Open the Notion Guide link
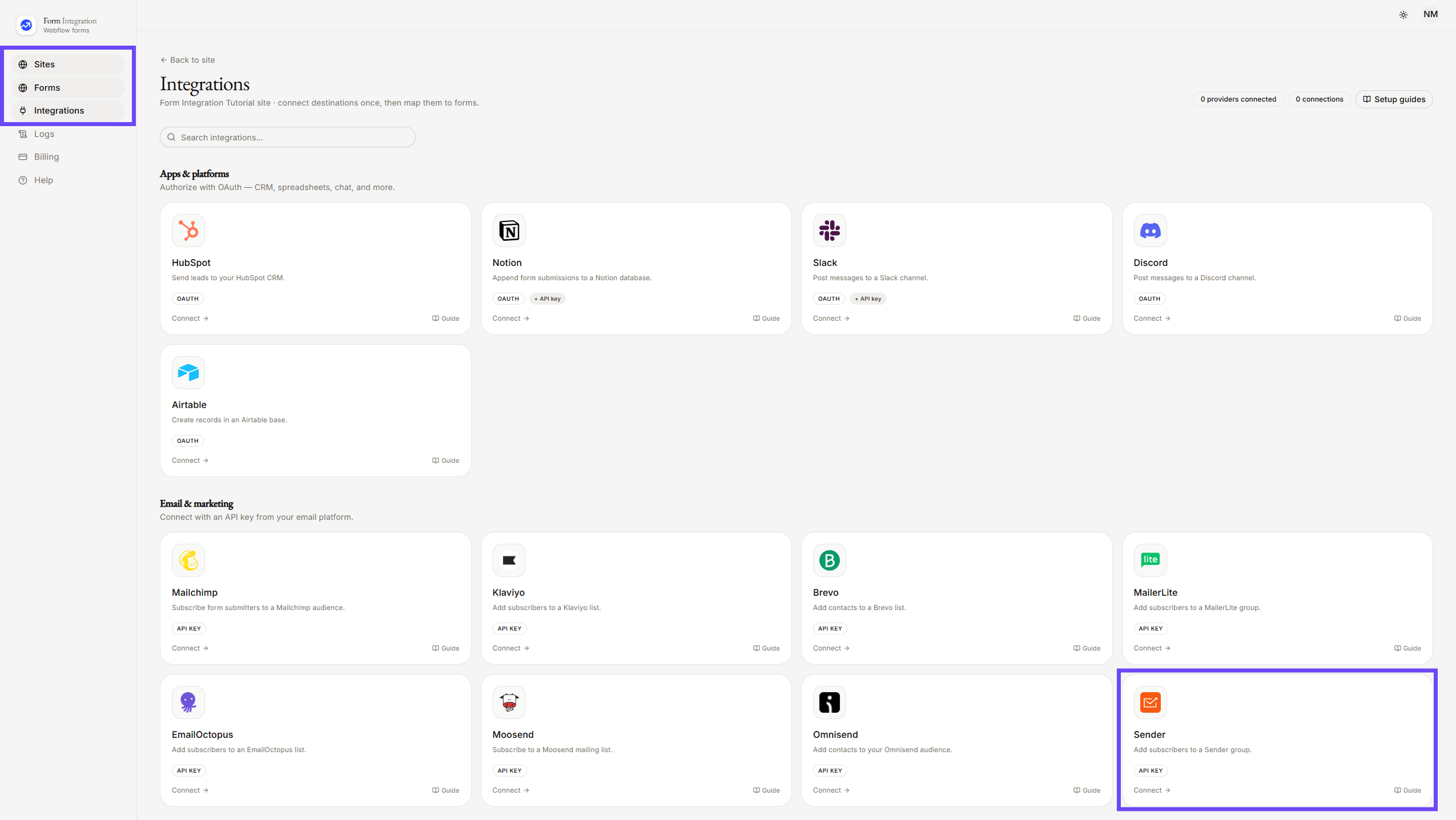Image resolution: width=1456 pixels, height=820 pixels. pos(766,318)
